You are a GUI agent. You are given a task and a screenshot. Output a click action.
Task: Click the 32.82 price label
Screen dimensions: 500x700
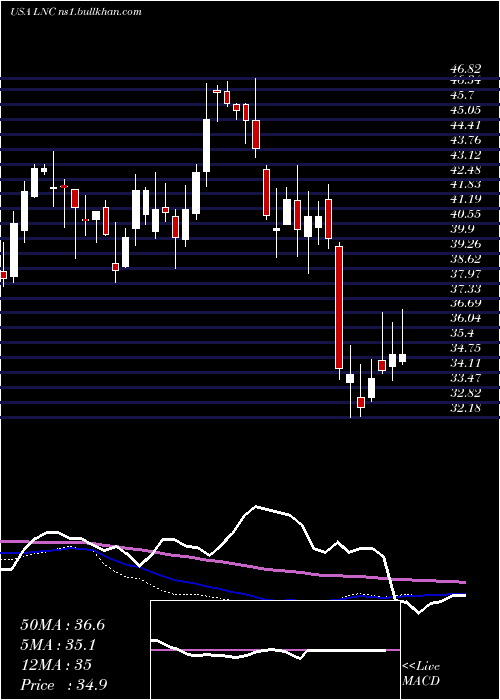tap(466, 393)
